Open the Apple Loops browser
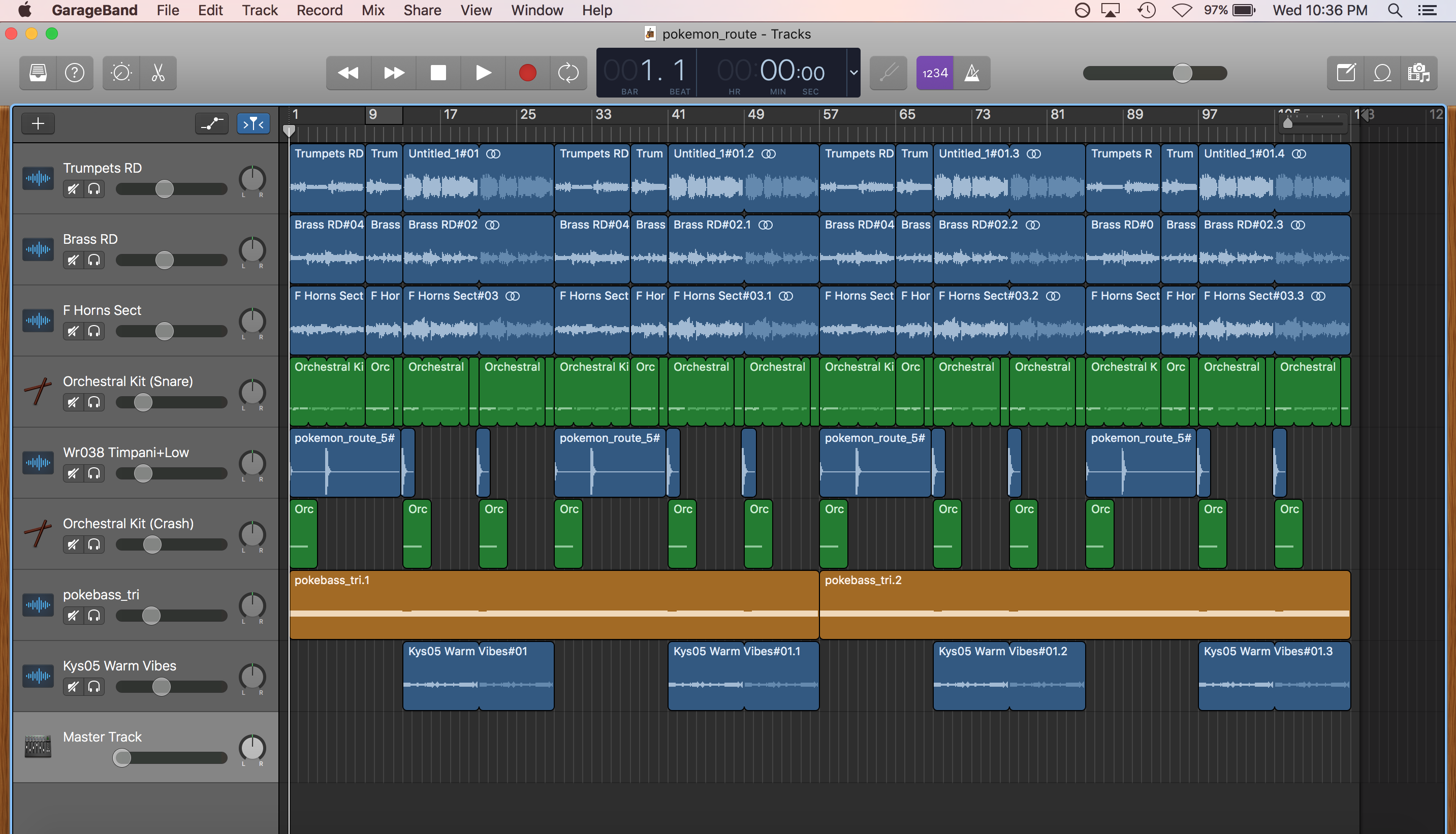This screenshot has width=1456, height=834. pyautogui.click(x=1382, y=73)
